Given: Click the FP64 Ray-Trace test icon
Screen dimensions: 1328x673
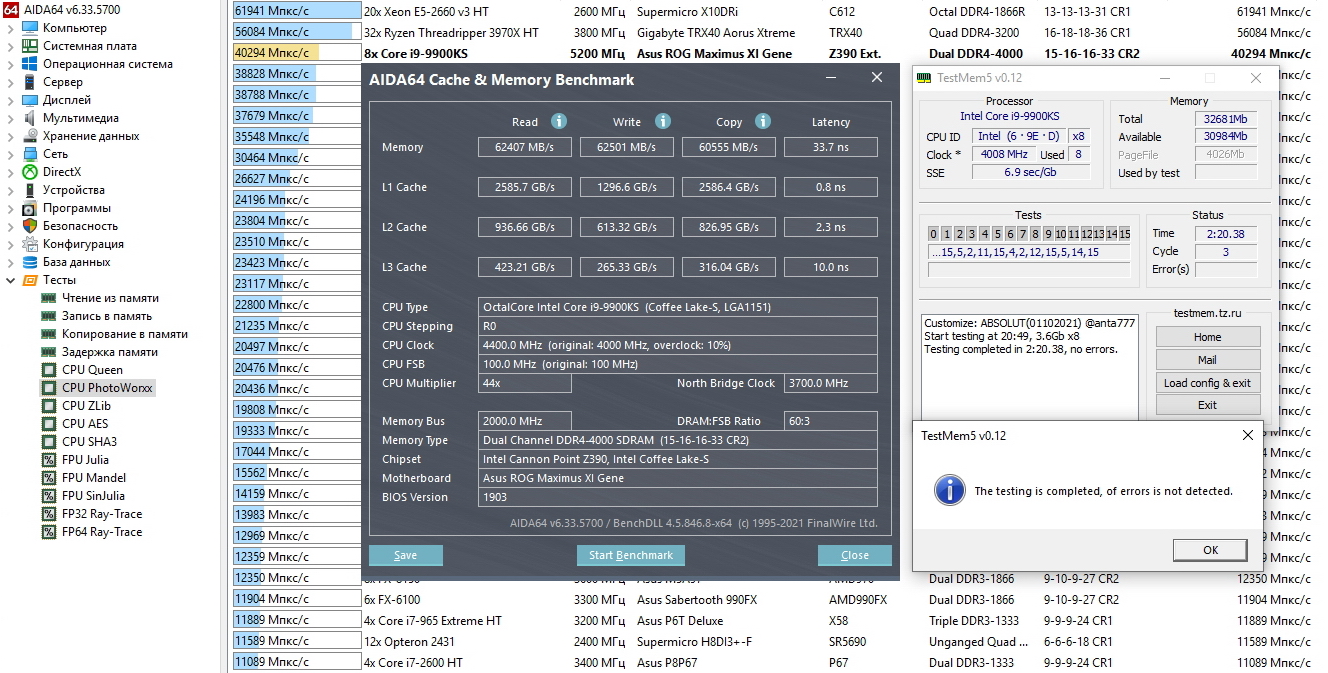Looking at the screenshot, I should pyautogui.click(x=48, y=532).
